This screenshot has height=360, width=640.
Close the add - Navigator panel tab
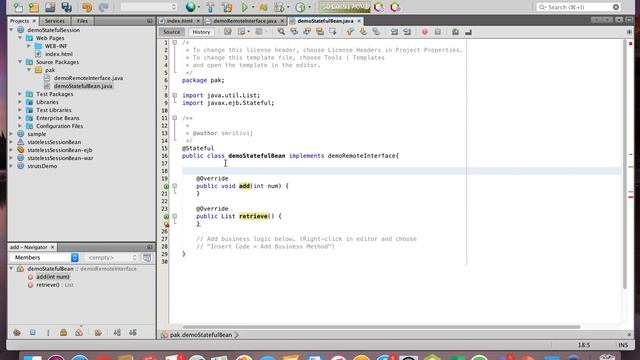[x=52, y=247]
